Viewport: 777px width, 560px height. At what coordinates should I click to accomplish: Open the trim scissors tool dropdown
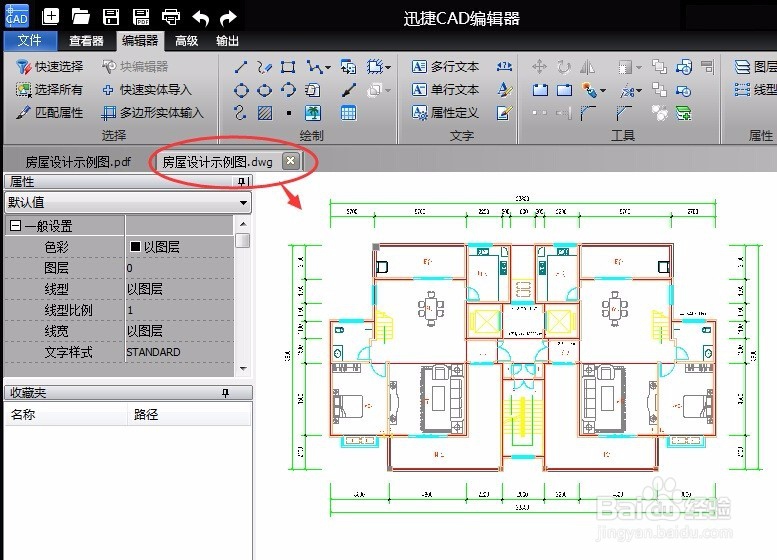click(x=639, y=91)
